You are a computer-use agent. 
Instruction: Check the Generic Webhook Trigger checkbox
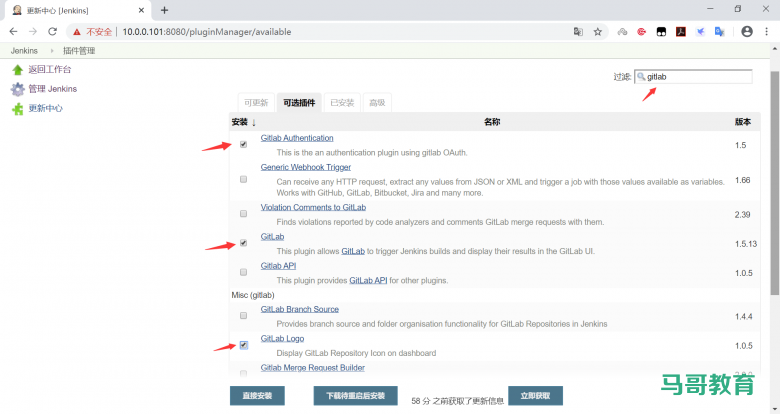tap(243, 179)
